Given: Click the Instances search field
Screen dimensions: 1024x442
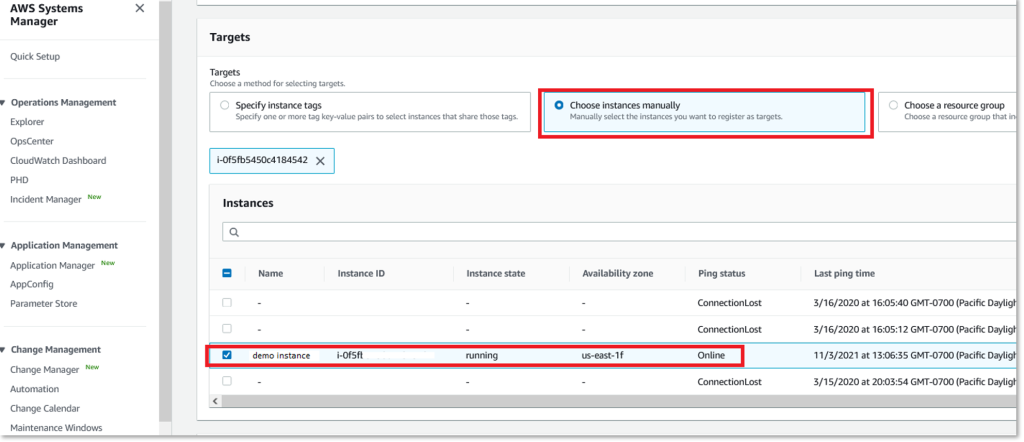Looking at the screenshot, I should (x=620, y=232).
